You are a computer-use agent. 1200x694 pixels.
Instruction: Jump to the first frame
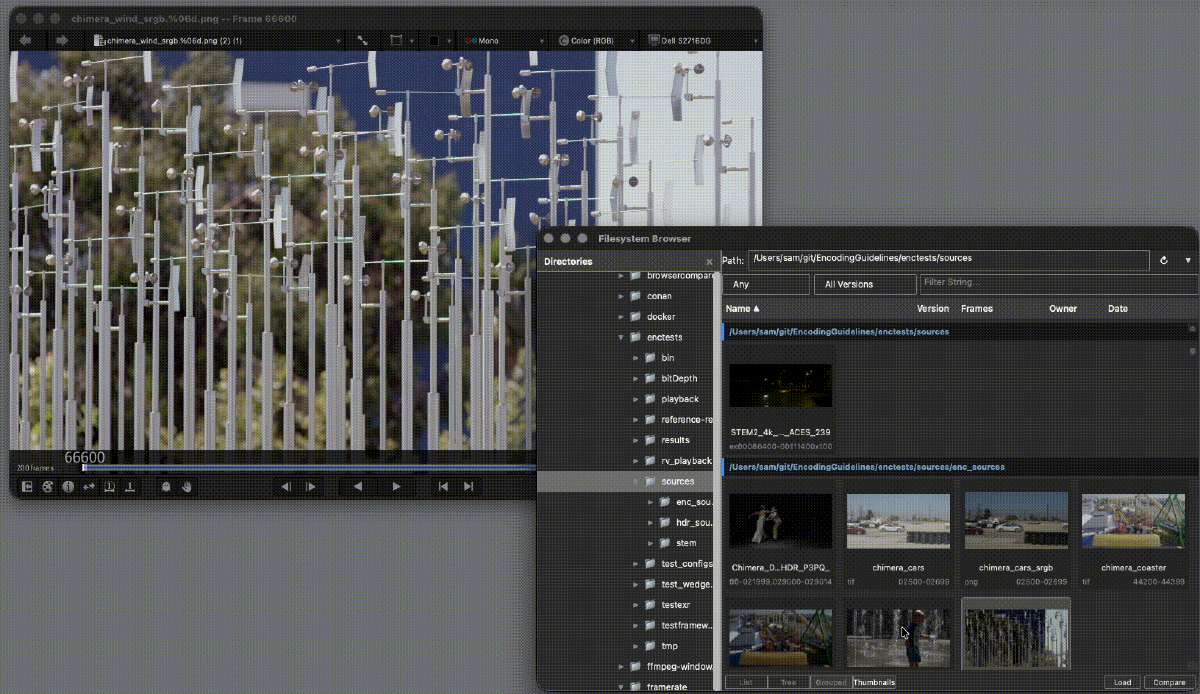pos(443,487)
